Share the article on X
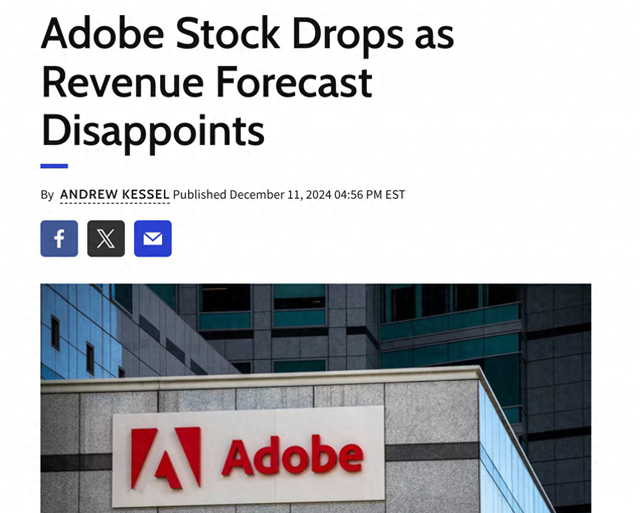Viewport: 640px width, 513px height. coord(106,239)
